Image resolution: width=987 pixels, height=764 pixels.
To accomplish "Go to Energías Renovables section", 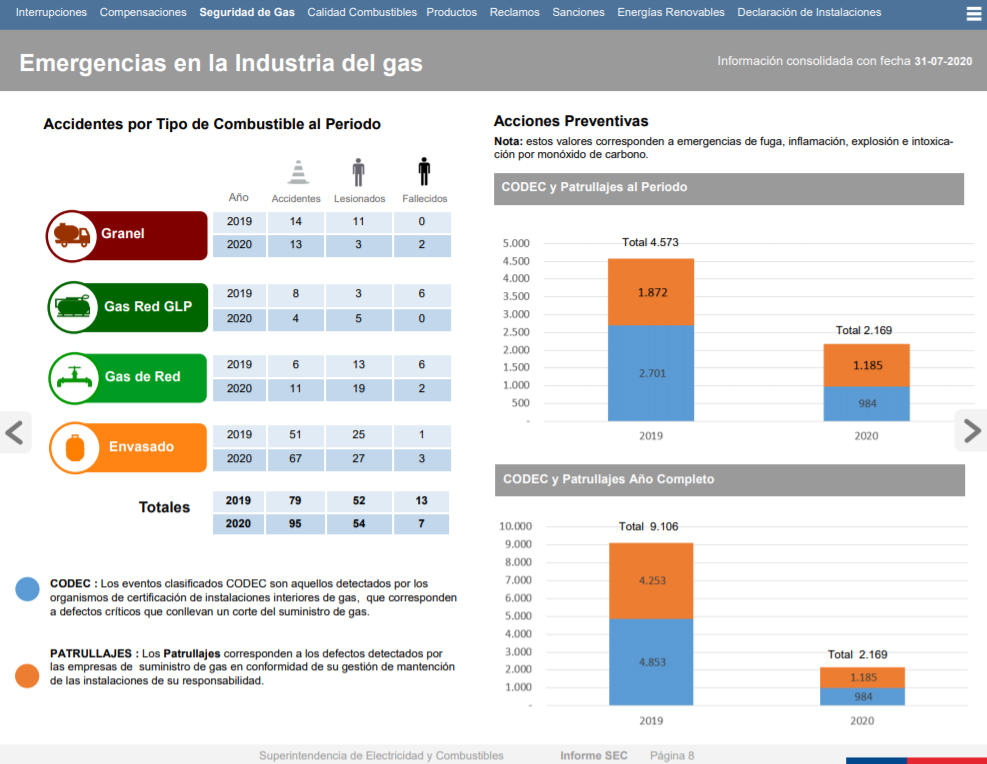I will pos(670,13).
